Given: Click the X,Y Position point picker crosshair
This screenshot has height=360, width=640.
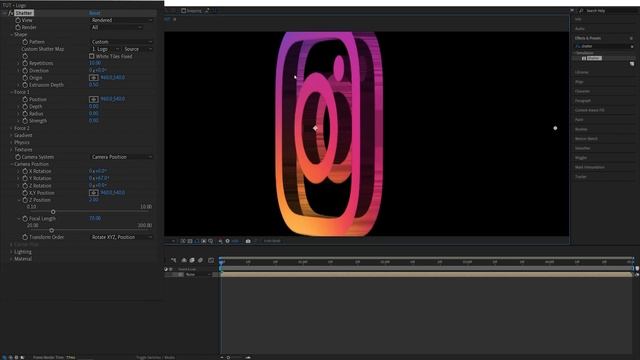Looking at the screenshot, I should [x=94, y=193].
